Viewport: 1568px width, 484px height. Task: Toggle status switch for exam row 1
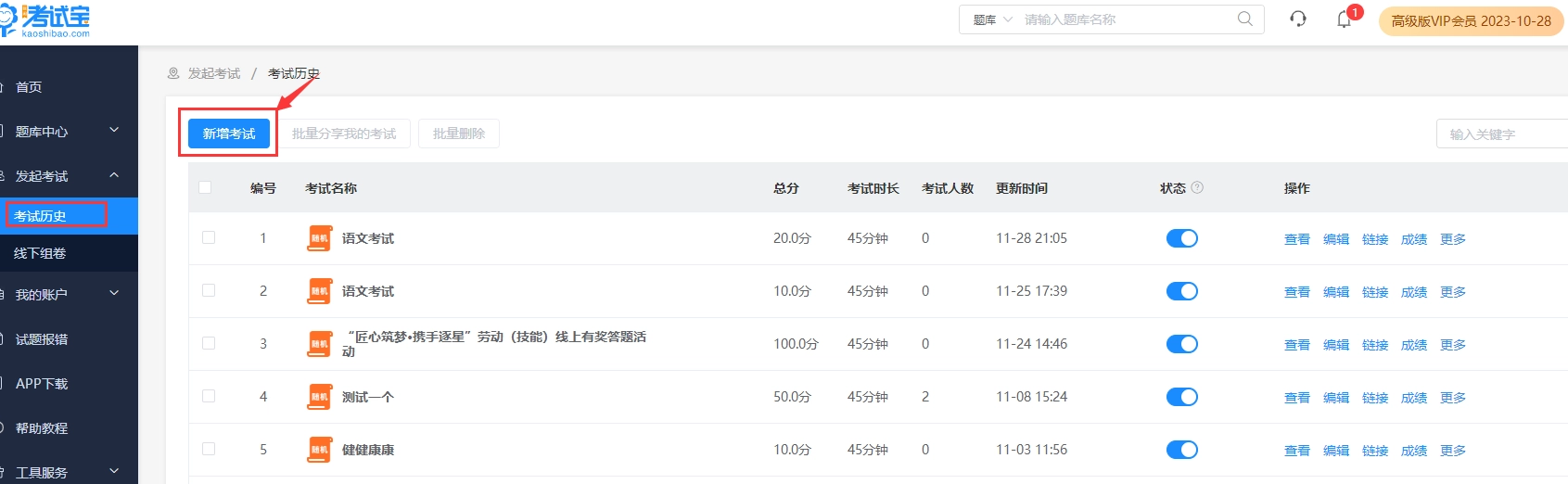1181,238
